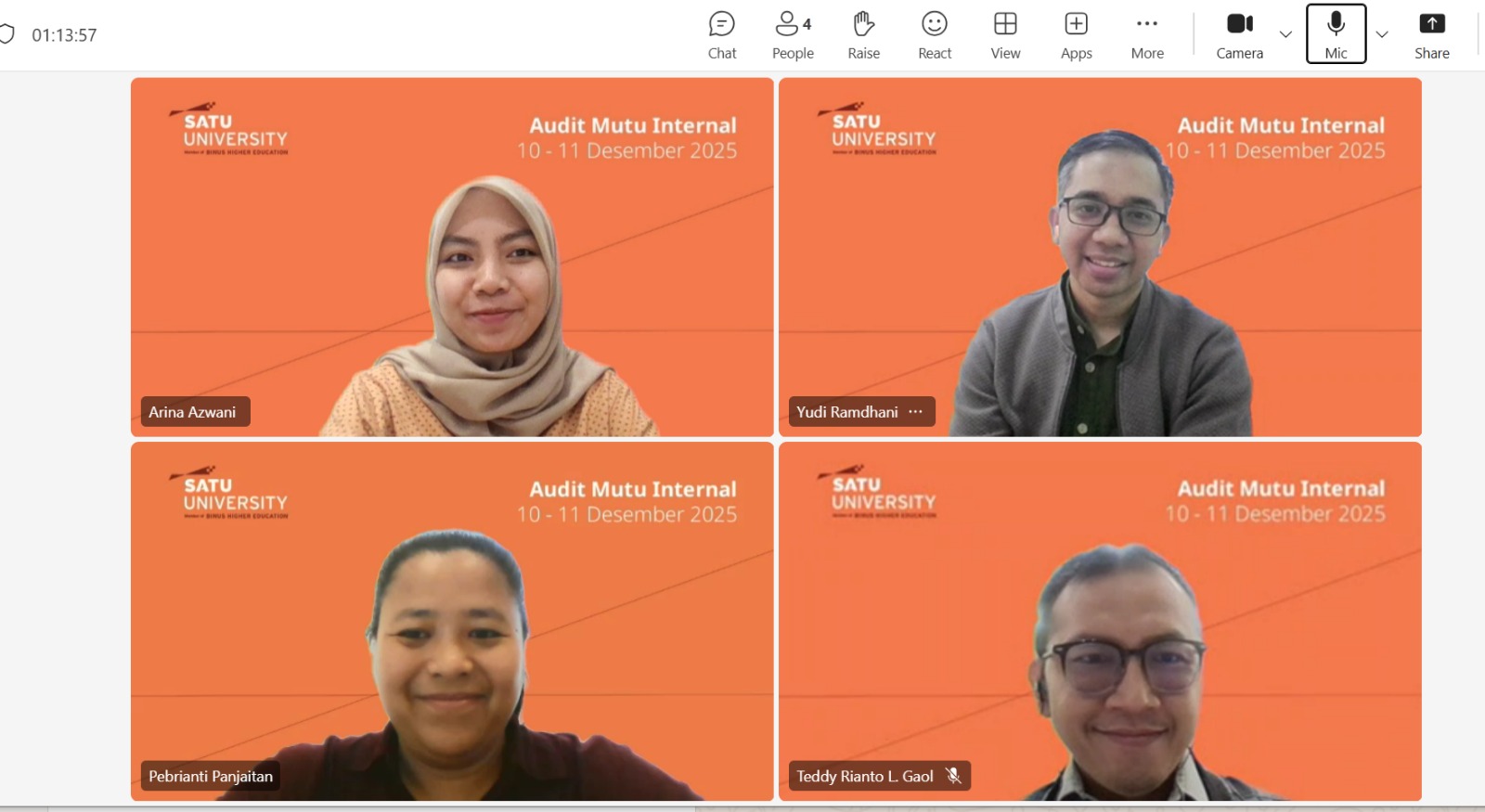Click the Teddy Rianto L. Gaol name label
This screenshot has width=1485, height=812.
coord(864,776)
